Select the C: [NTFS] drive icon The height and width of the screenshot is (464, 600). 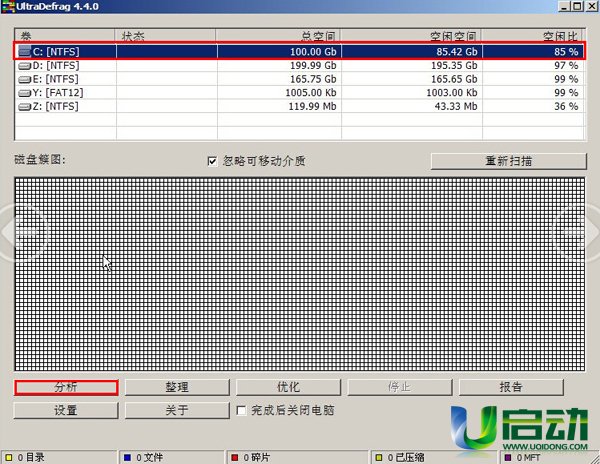pos(24,52)
